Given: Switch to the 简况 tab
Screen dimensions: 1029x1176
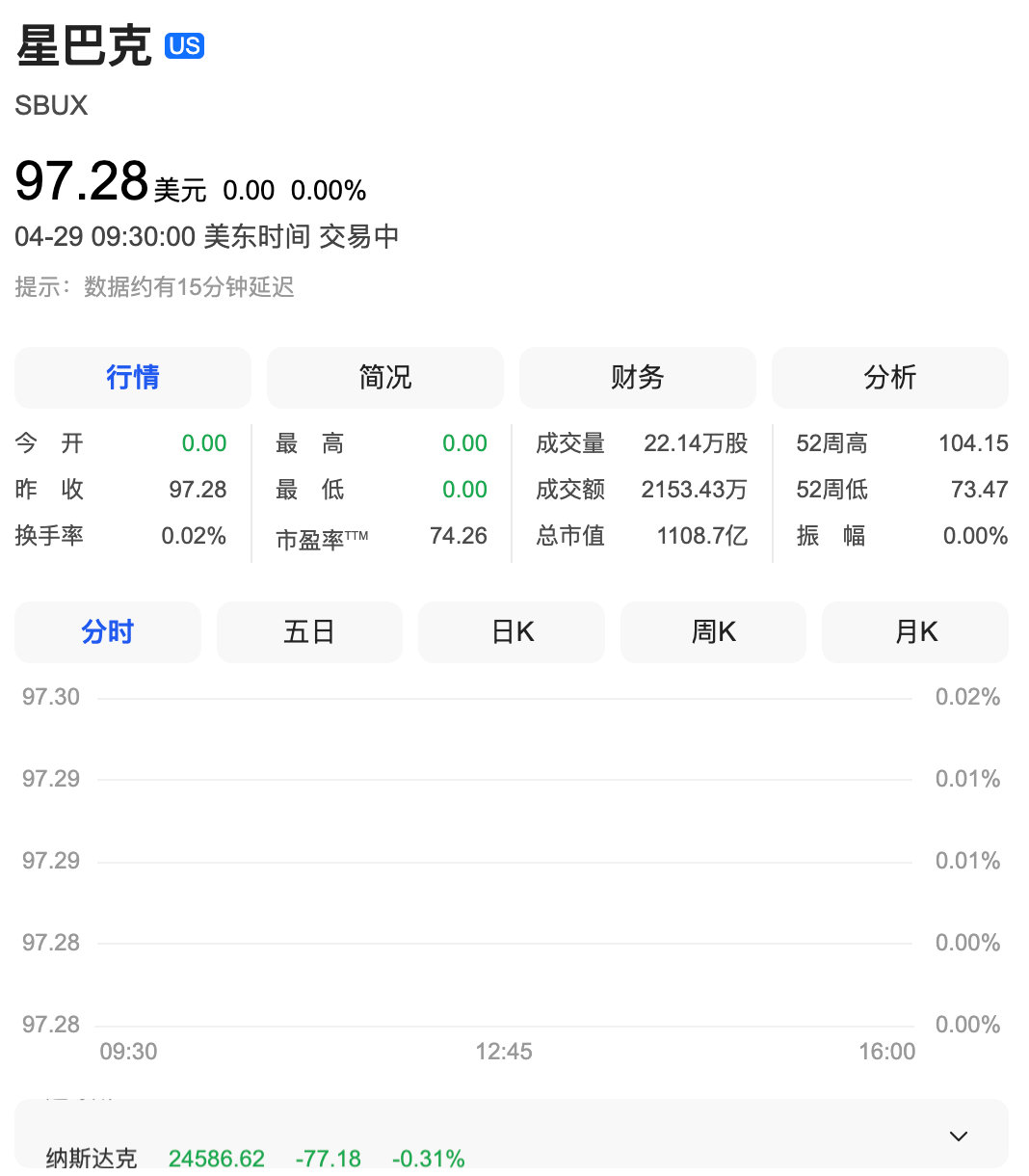Looking at the screenshot, I should pos(384,378).
